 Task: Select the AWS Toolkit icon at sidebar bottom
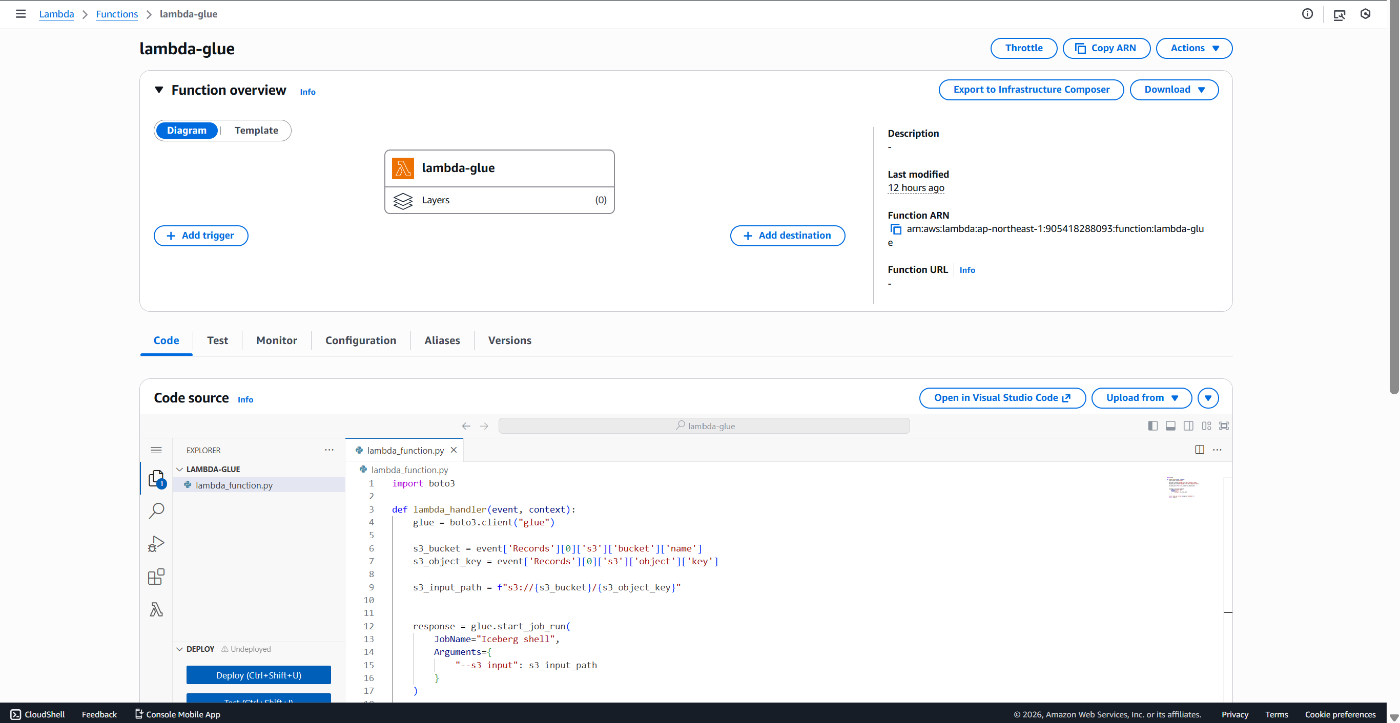click(156, 609)
